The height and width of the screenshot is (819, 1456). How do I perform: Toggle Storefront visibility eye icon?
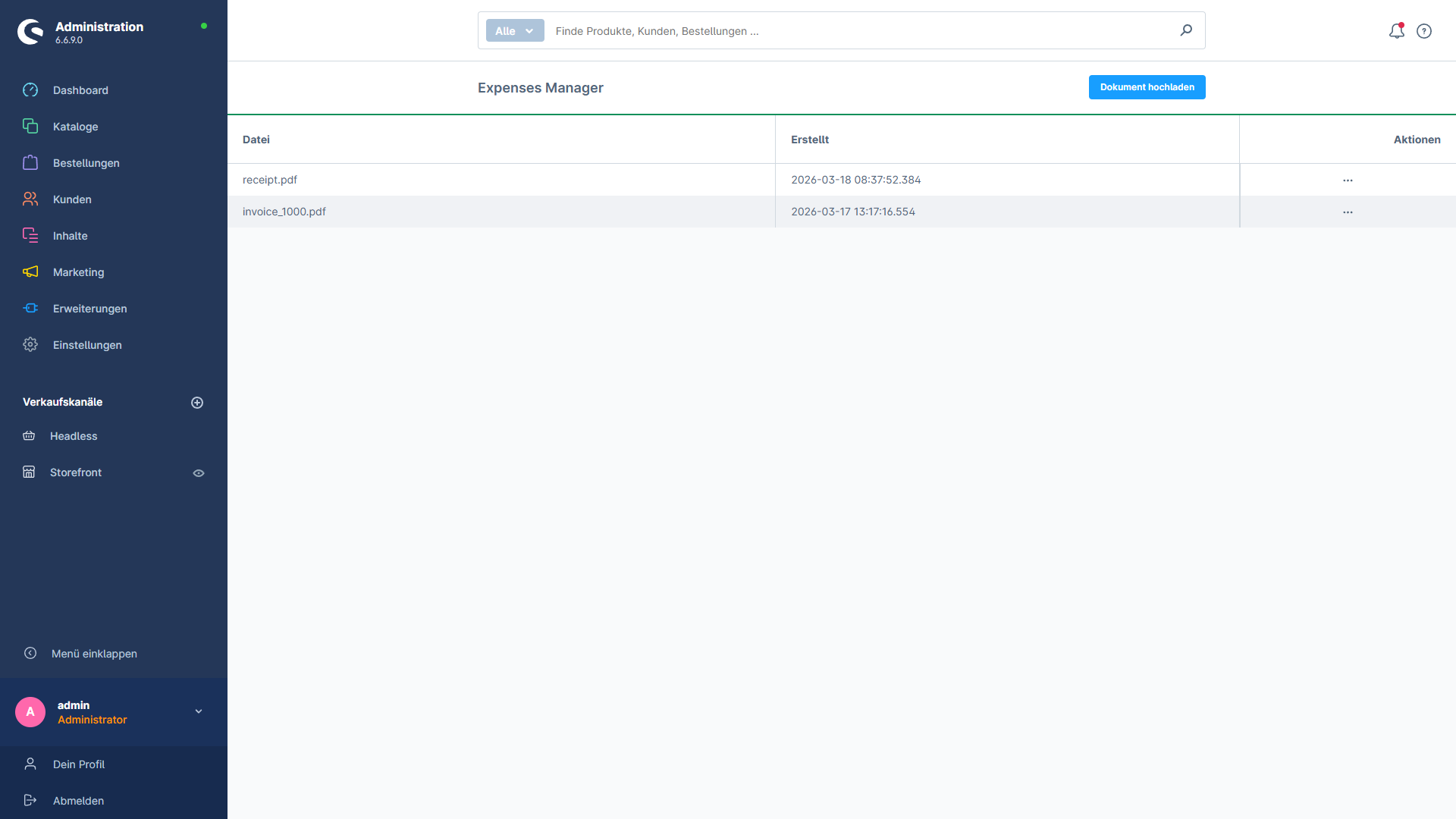(x=198, y=472)
